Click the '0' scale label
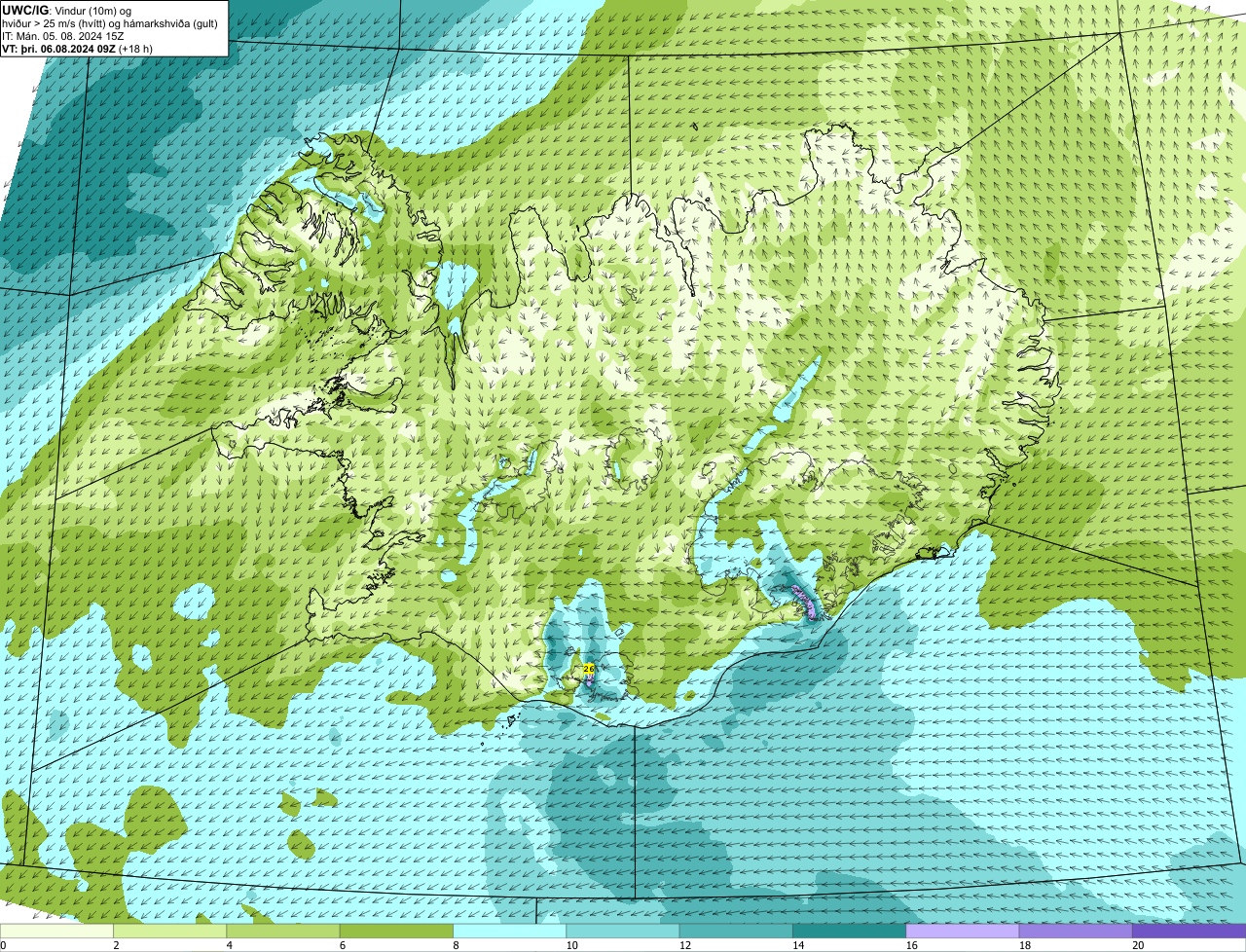Viewport: 1246px width, 952px height. coord(3,945)
